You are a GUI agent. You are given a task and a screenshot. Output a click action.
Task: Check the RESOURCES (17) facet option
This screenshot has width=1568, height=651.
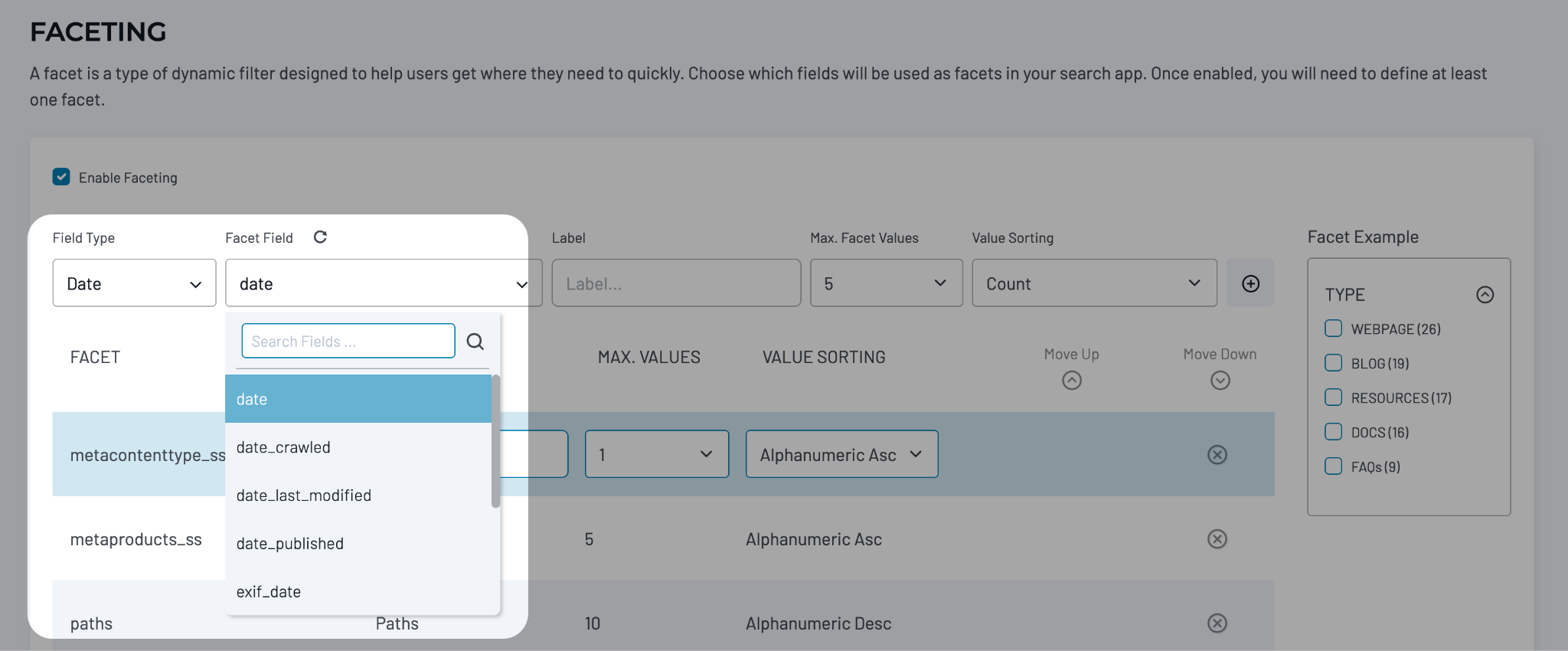(1334, 397)
